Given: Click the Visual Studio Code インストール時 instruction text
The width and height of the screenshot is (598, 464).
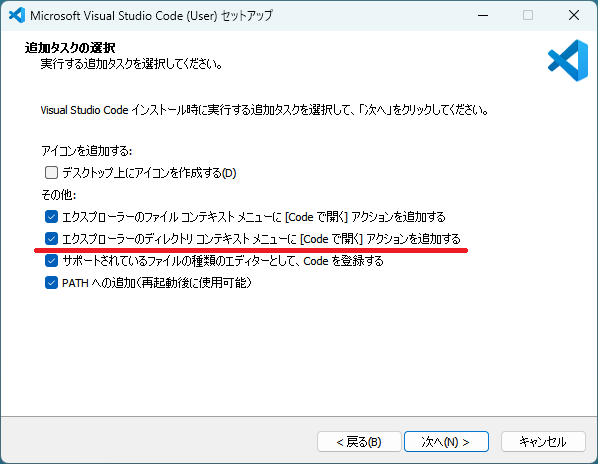Looking at the screenshot, I should click(x=265, y=110).
